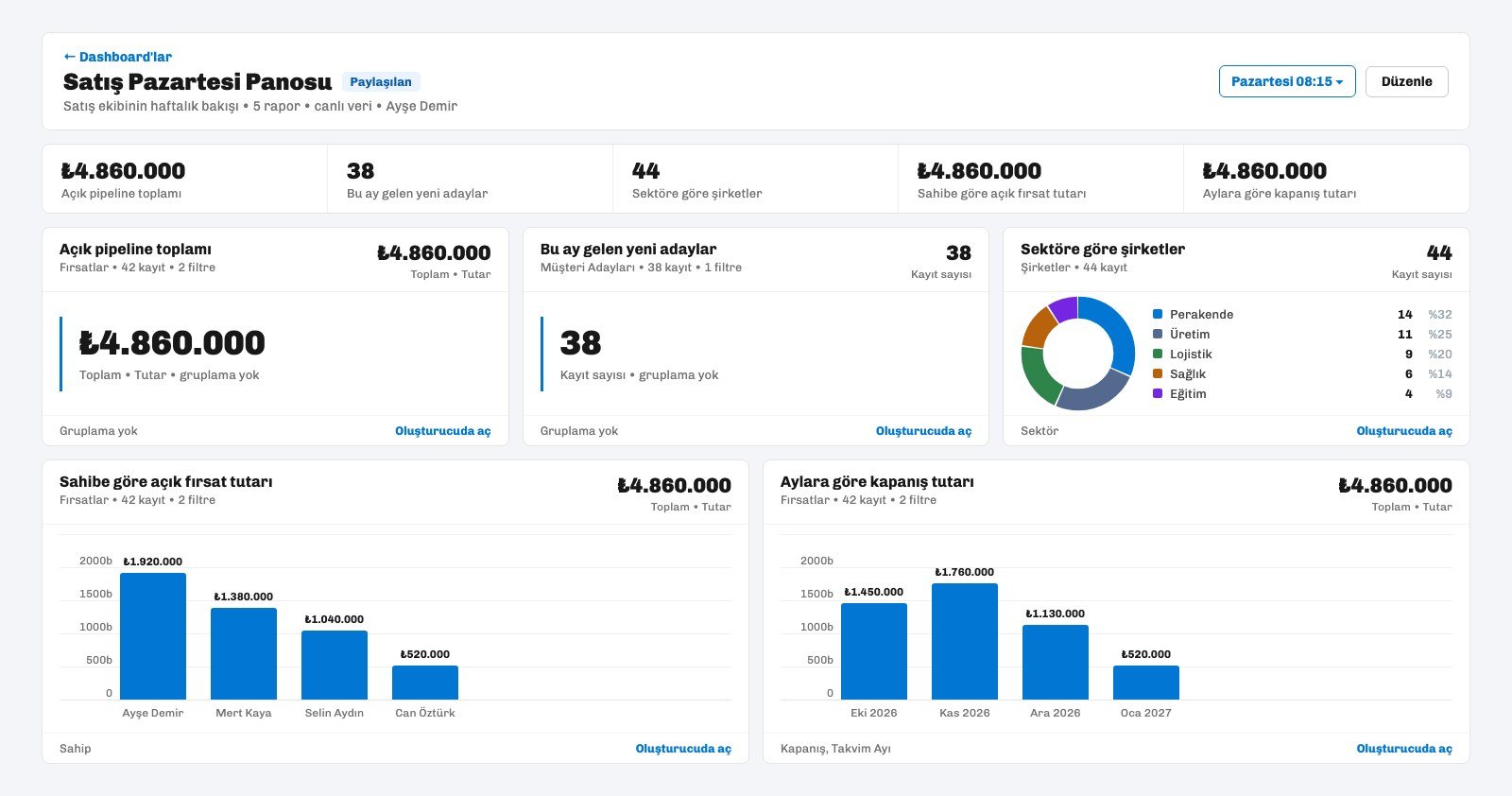Screen dimensions: 1512x796
Task: Click the Satış Pazartesi Panosu title
Action: pyautogui.click(x=198, y=82)
